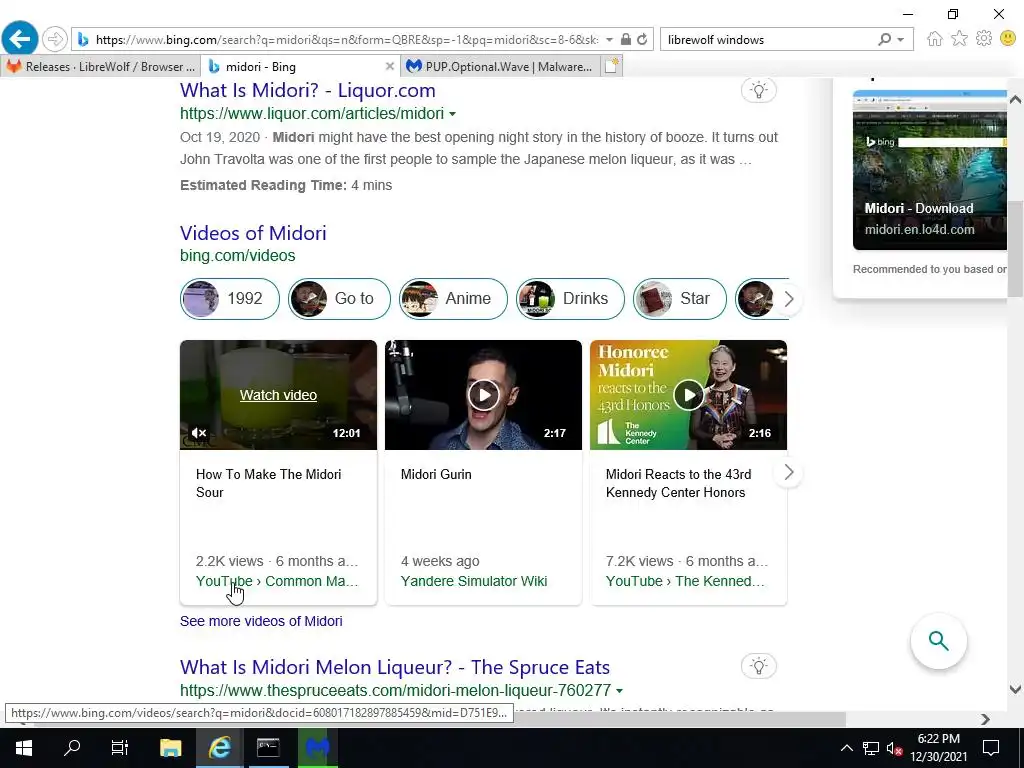The width and height of the screenshot is (1024, 768).
Task: Click the vertical scrollbar down arrow
Action: (1015, 689)
